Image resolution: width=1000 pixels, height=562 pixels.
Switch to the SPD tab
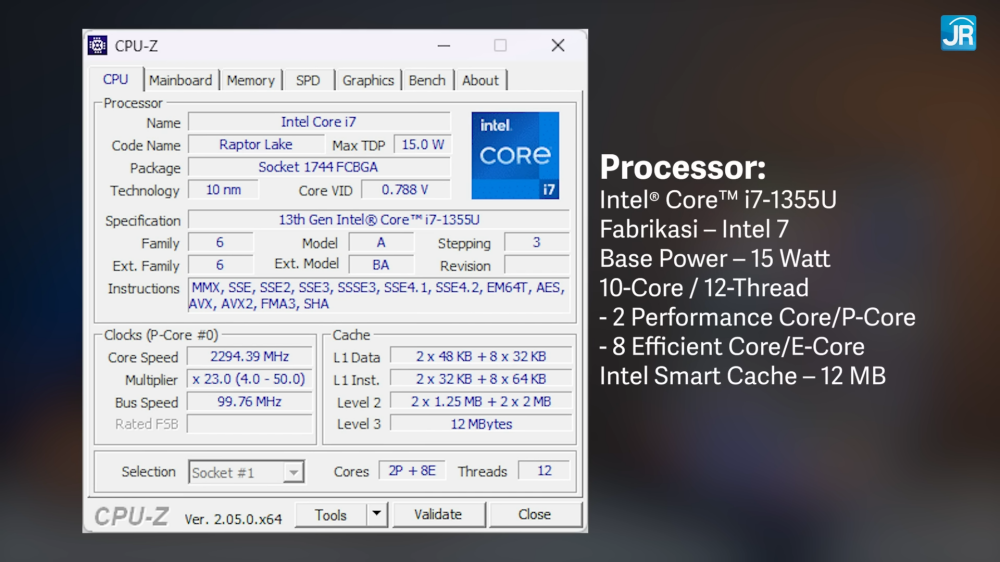tap(308, 80)
